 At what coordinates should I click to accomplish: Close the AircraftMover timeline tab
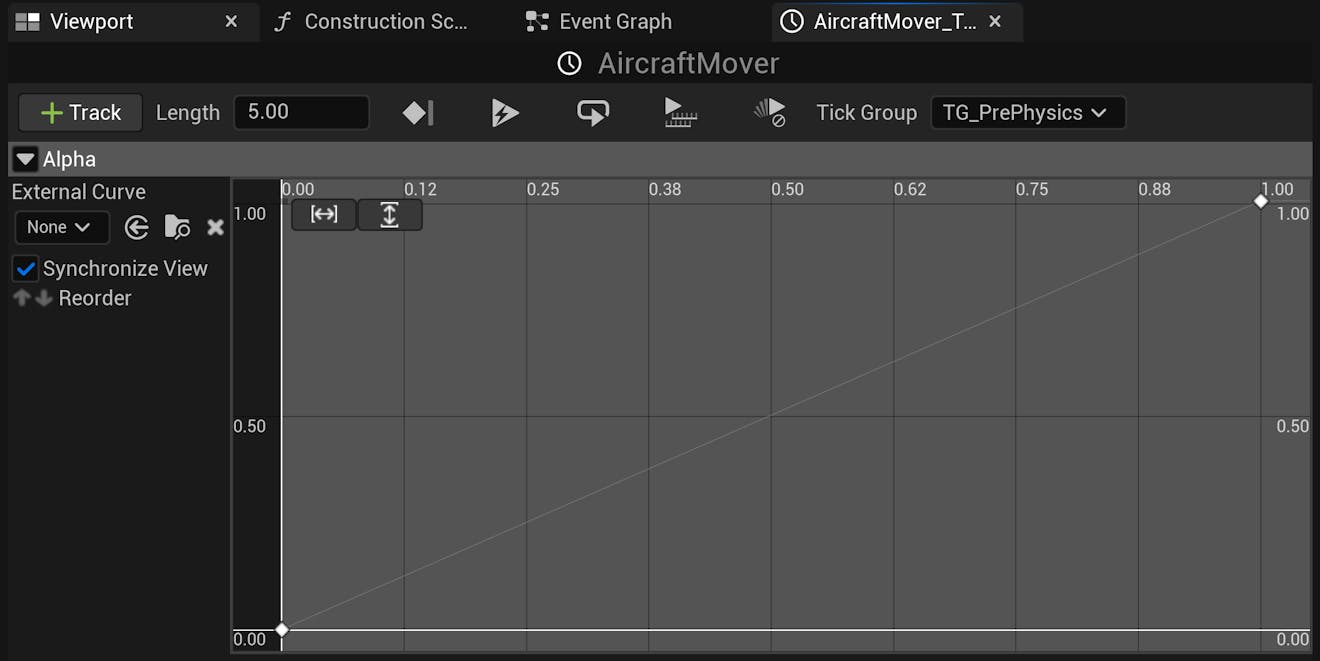[995, 21]
